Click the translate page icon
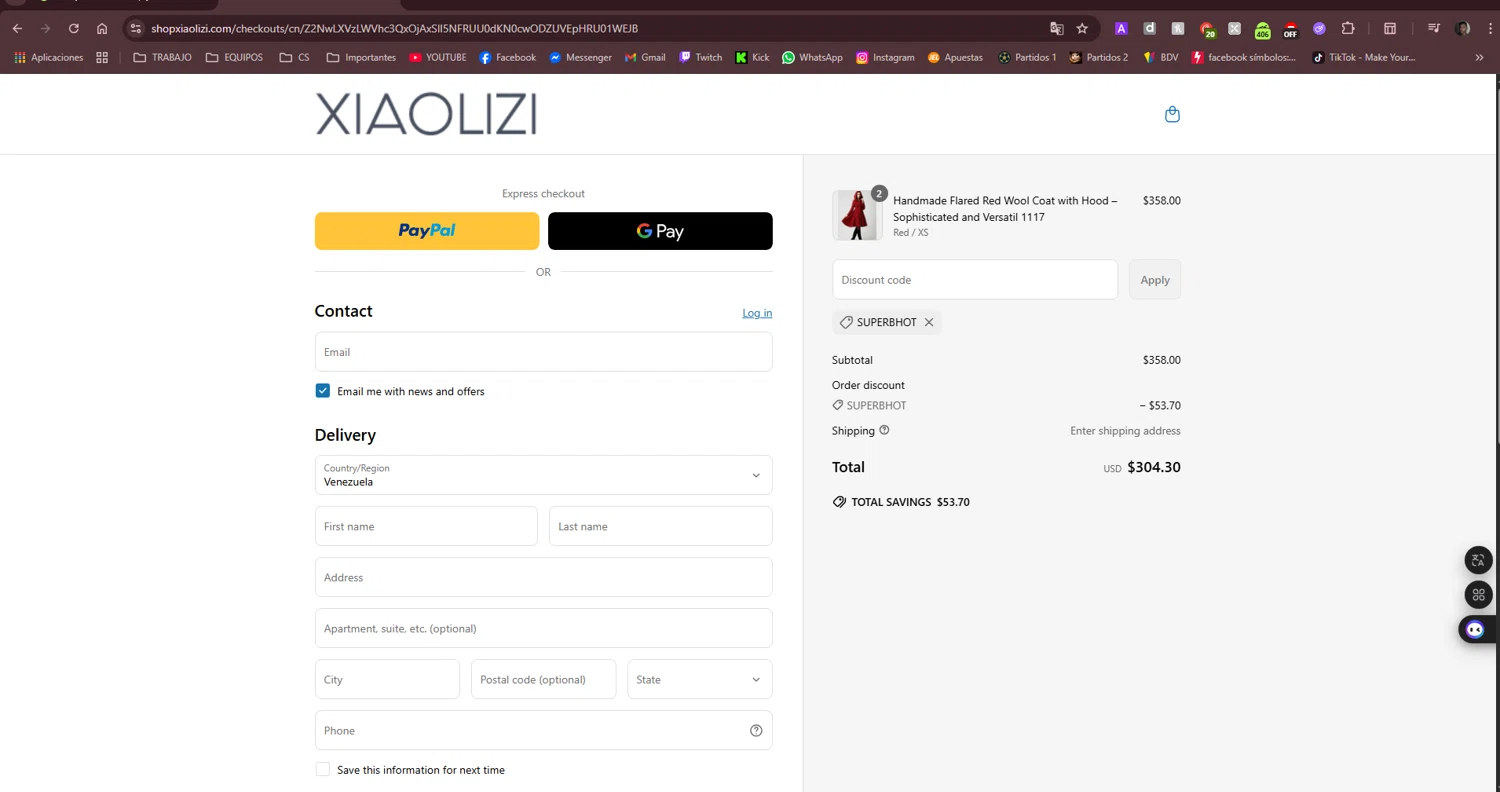 pos(1056,29)
